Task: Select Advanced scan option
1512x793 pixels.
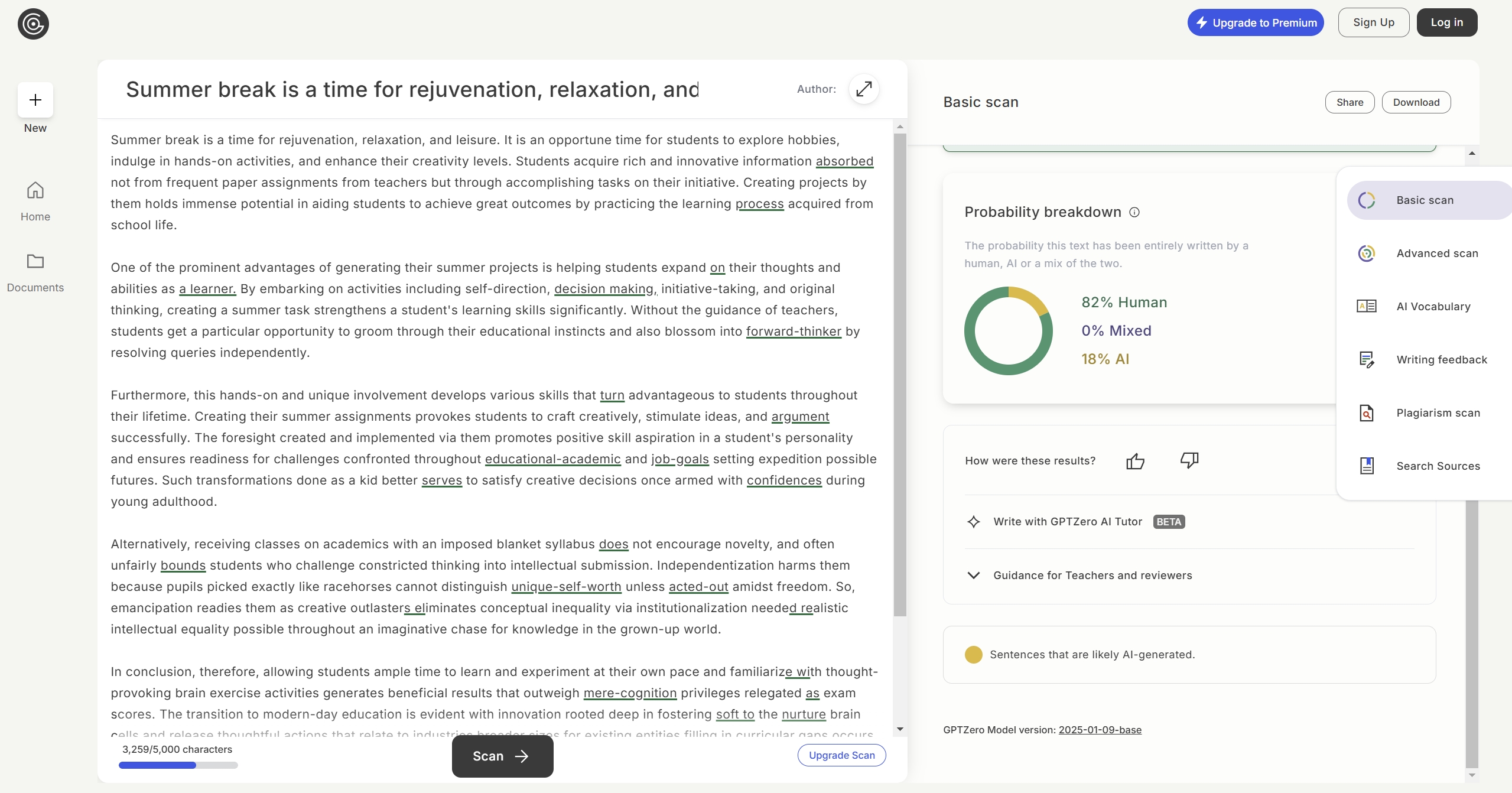Action: [1436, 253]
